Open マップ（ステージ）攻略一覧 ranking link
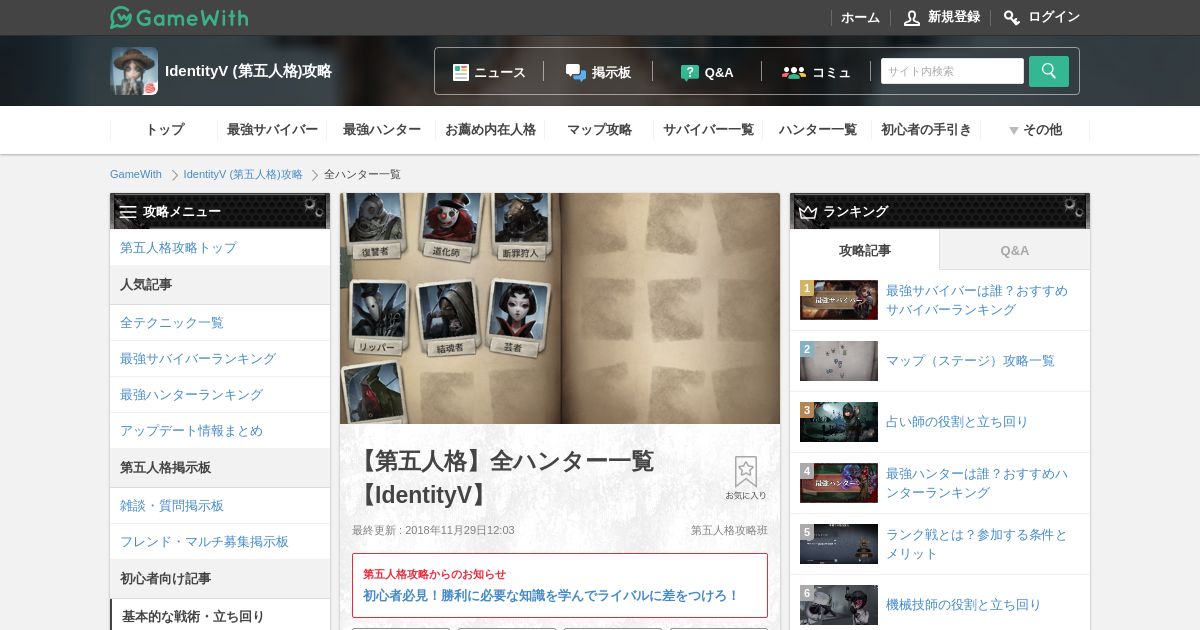Screen dimensions: 1200x630 tap(970, 361)
